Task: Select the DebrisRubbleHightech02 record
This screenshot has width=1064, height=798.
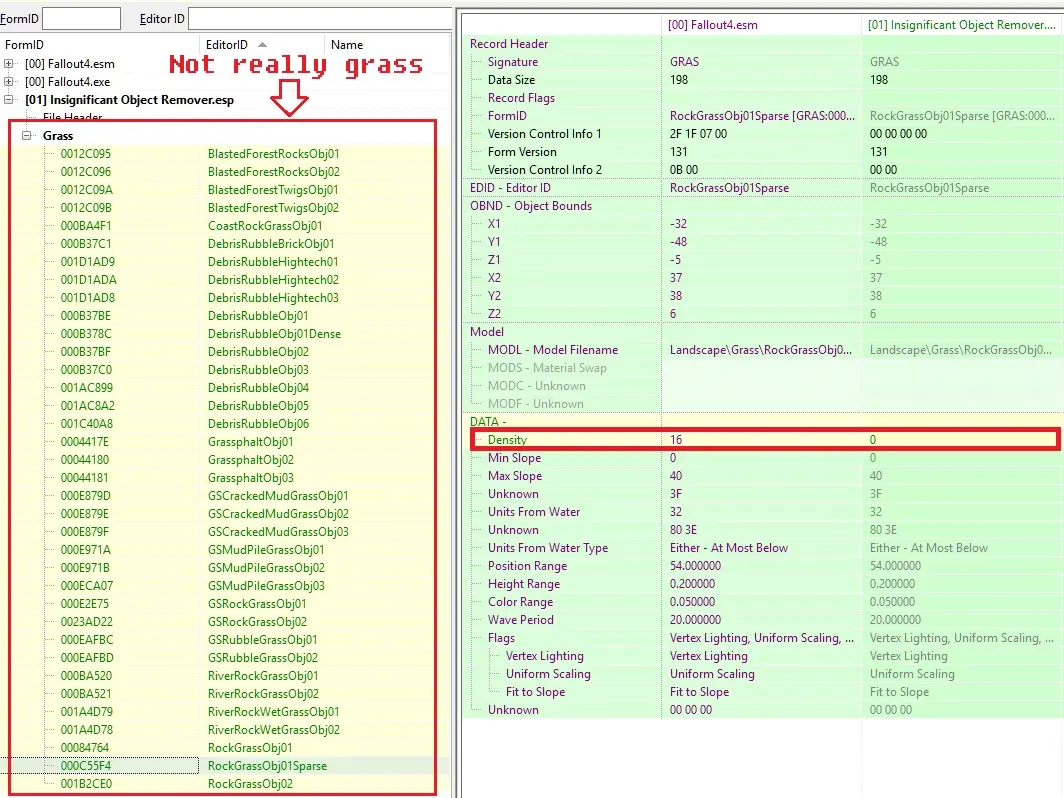Action: click(x=273, y=280)
